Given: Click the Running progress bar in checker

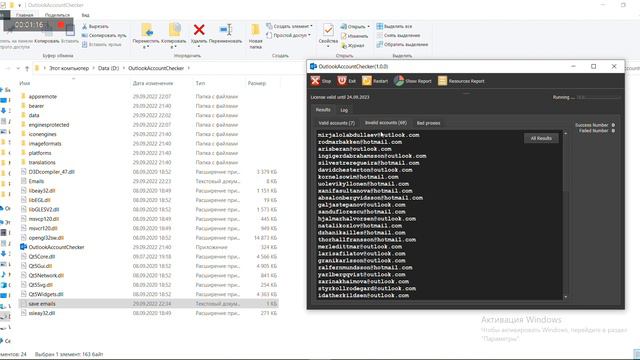Looking at the screenshot, I should coord(598,98).
